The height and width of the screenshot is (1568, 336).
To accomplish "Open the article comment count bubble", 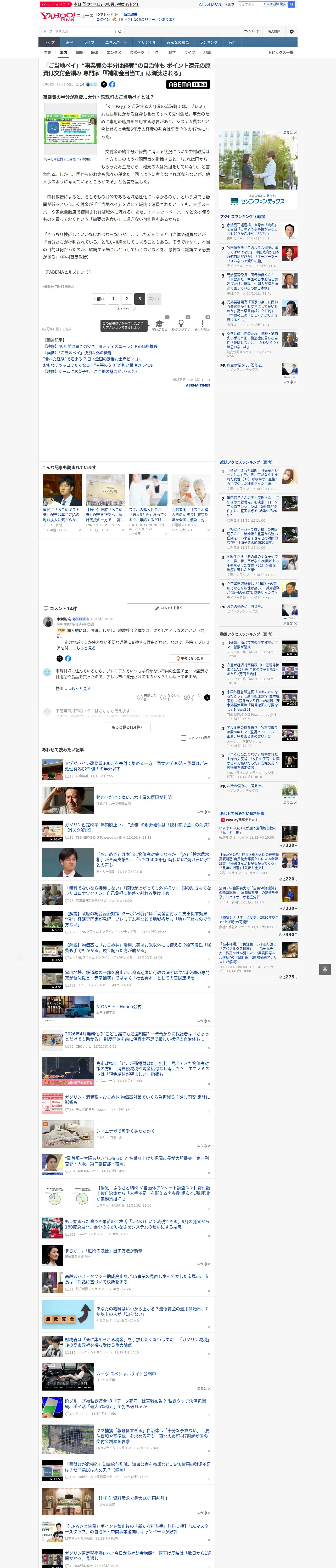I will coord(80,85).
